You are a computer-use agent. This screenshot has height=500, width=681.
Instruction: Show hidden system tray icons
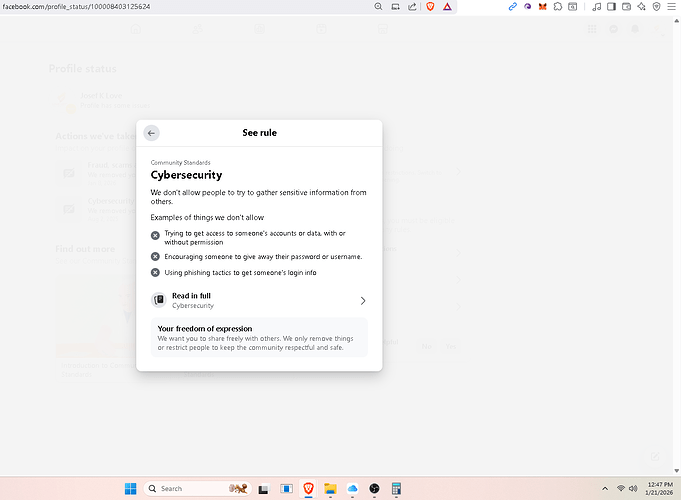pyautogui.click(x=606, y=488)
